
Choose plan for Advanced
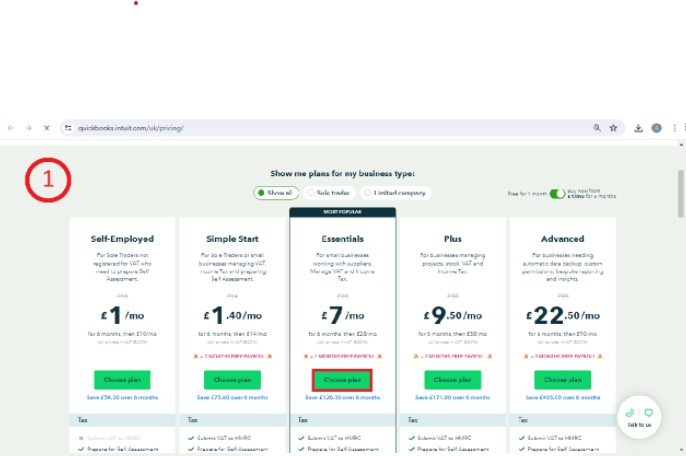click(x=563, y=380)
